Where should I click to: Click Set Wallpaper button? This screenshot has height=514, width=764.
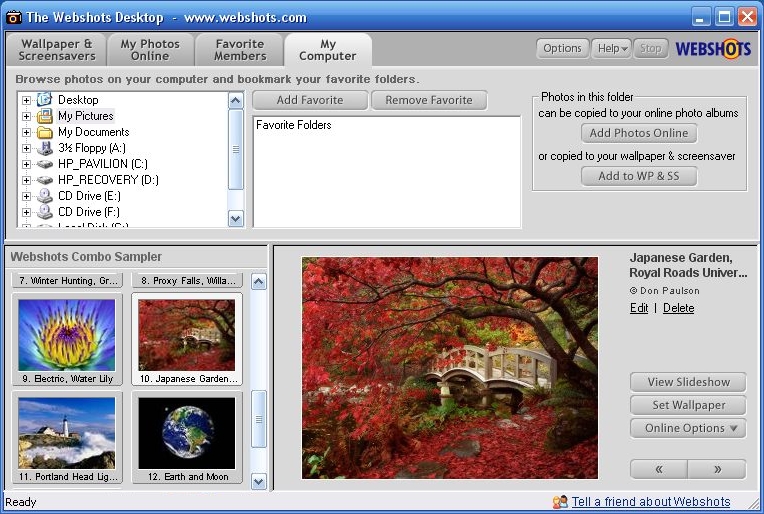coord(688,405)
